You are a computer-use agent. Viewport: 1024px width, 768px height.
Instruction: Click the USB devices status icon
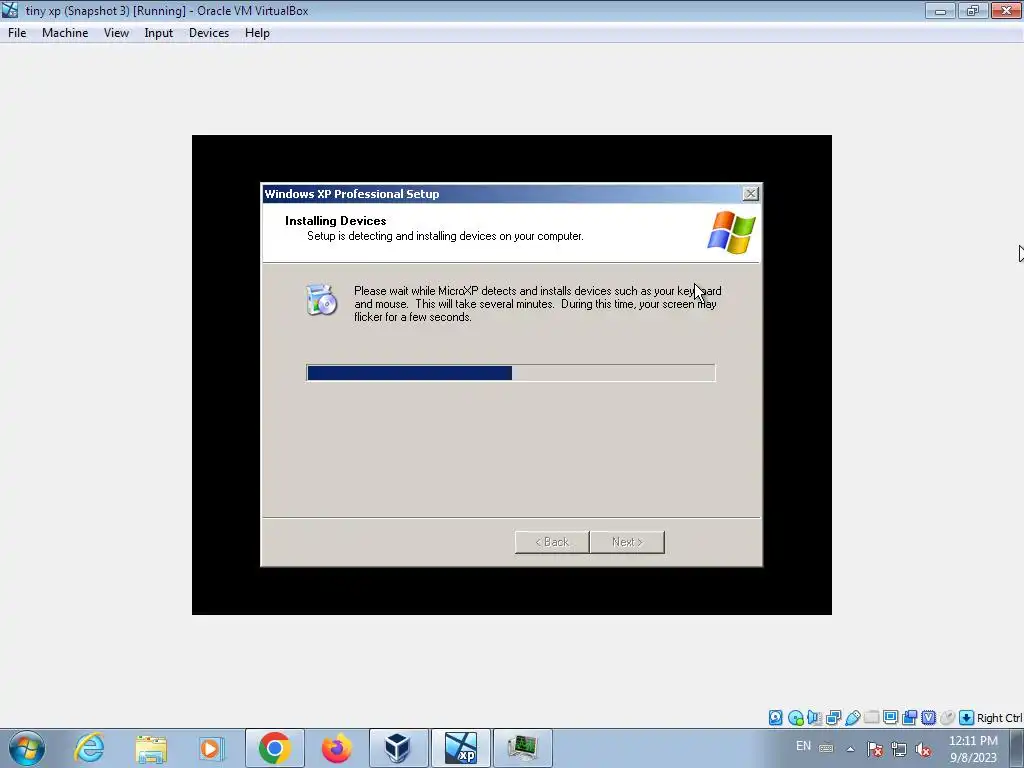tap(852, 718)
